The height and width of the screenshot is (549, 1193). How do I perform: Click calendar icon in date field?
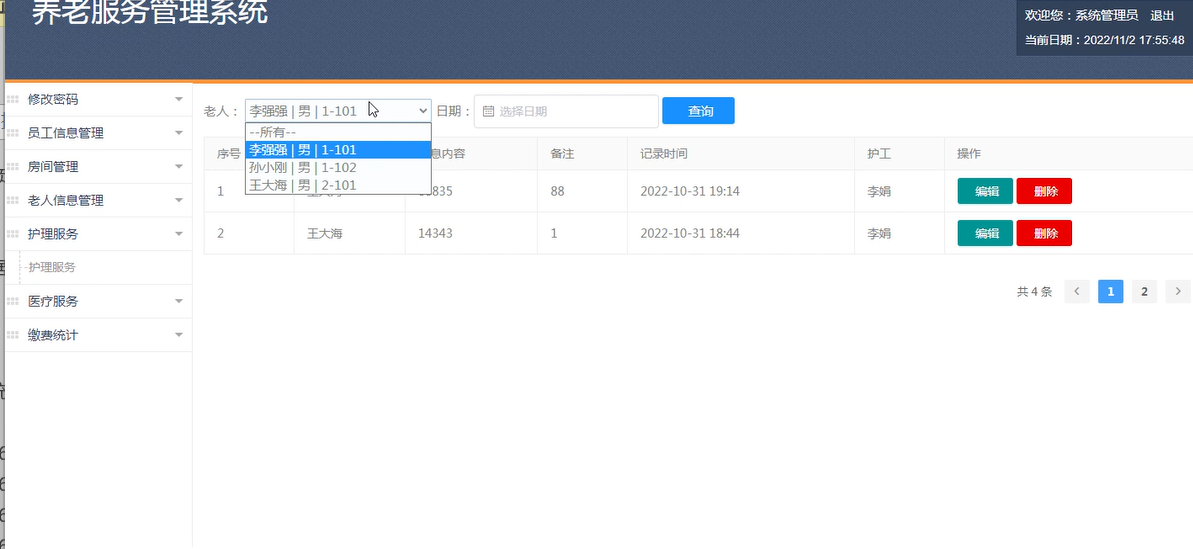[488, 111]
